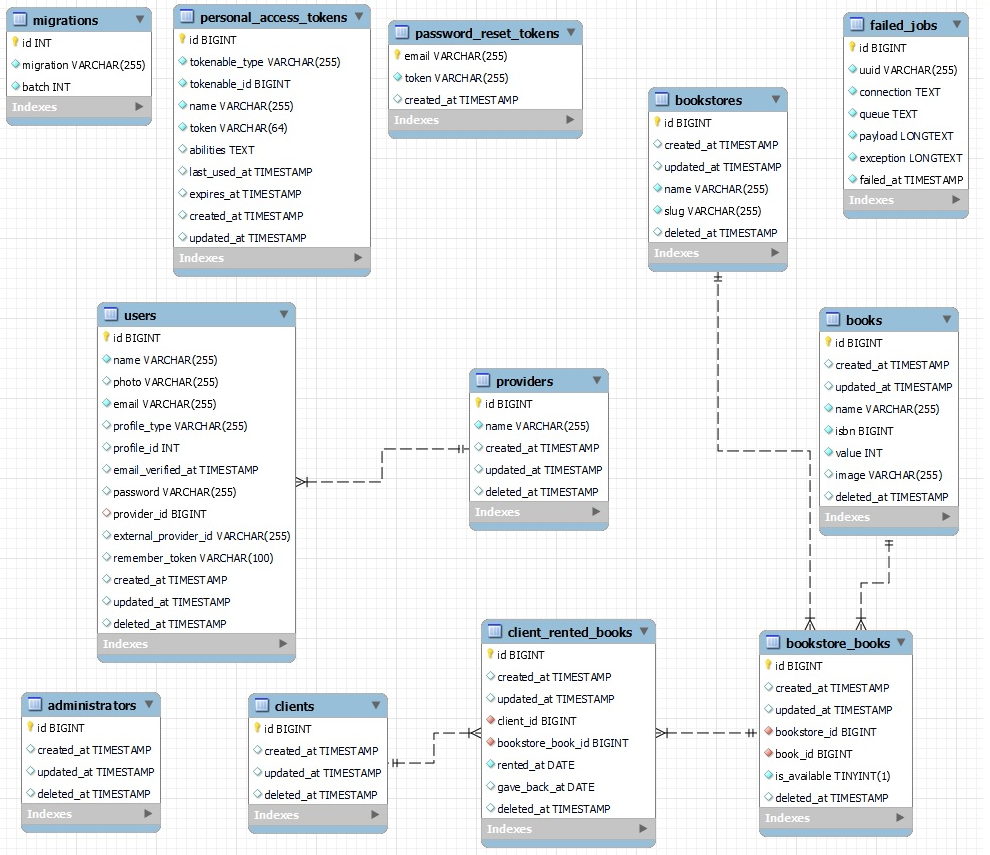Screen dimensions: 990x855
Task: Click the primary key icon of users id
Action: tap(106, 337)
